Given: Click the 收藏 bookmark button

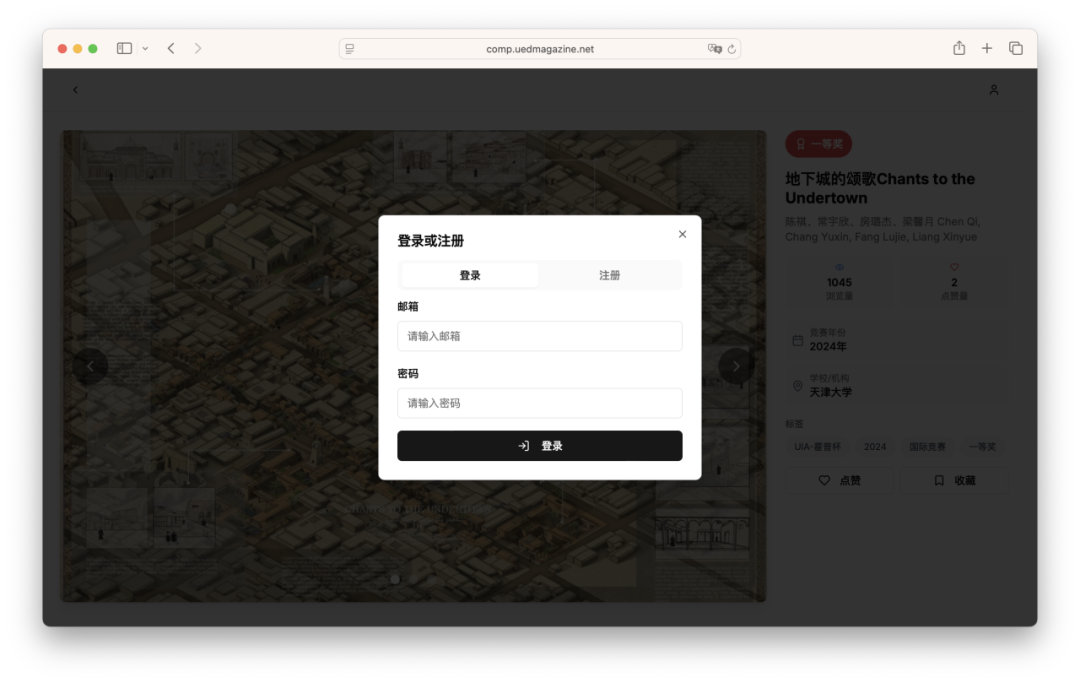Looking at the screenshot, I should point(954,481).
